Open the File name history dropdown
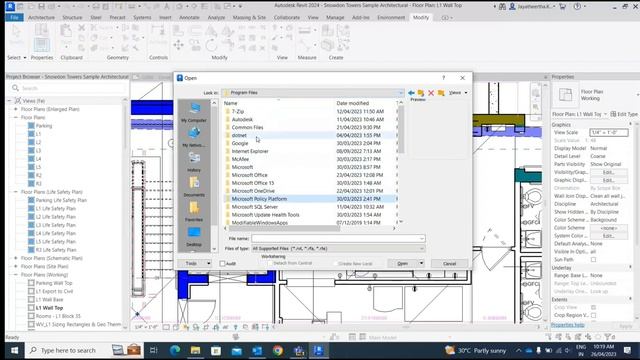This screenshot has width=640, height=360. [422, 238]
